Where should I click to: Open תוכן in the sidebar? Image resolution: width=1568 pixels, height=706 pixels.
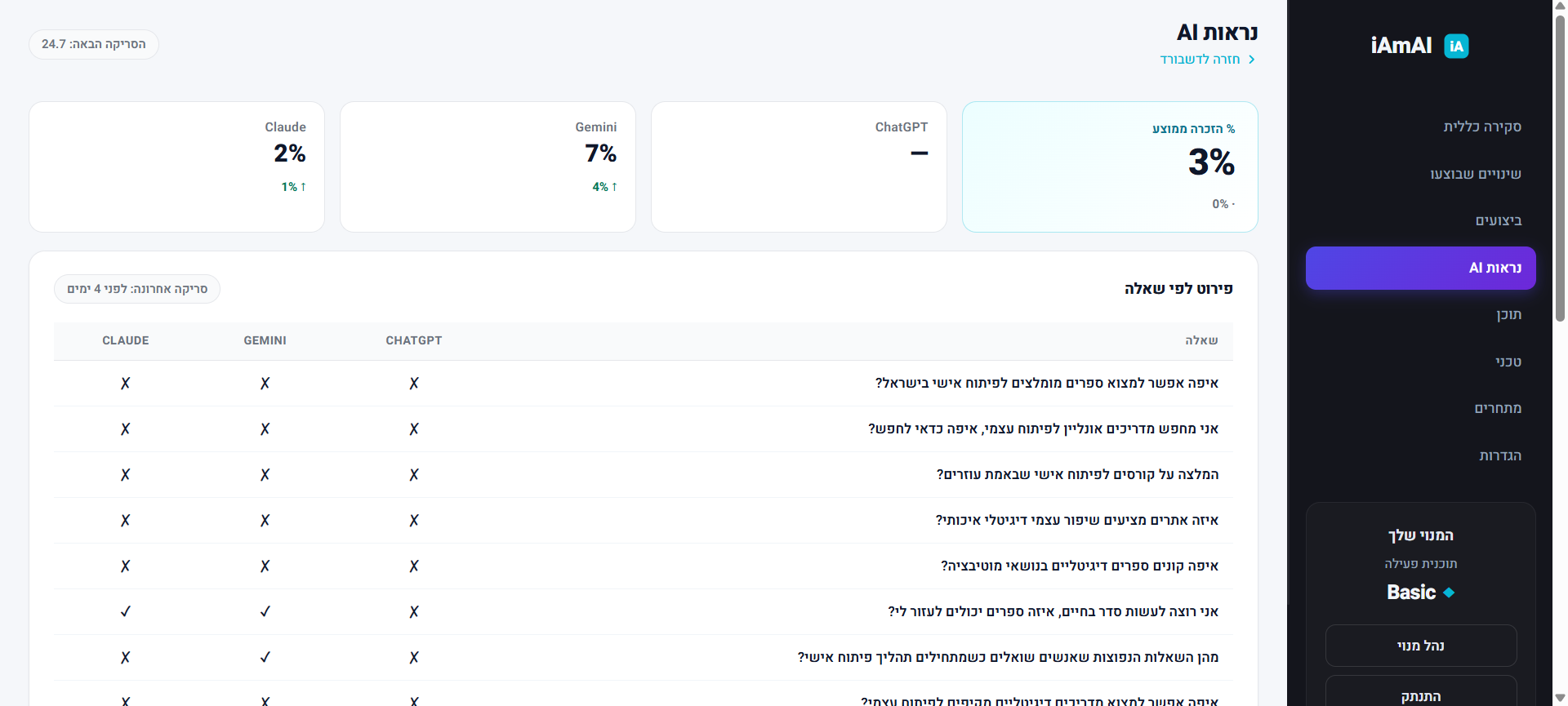[1508, 314]
